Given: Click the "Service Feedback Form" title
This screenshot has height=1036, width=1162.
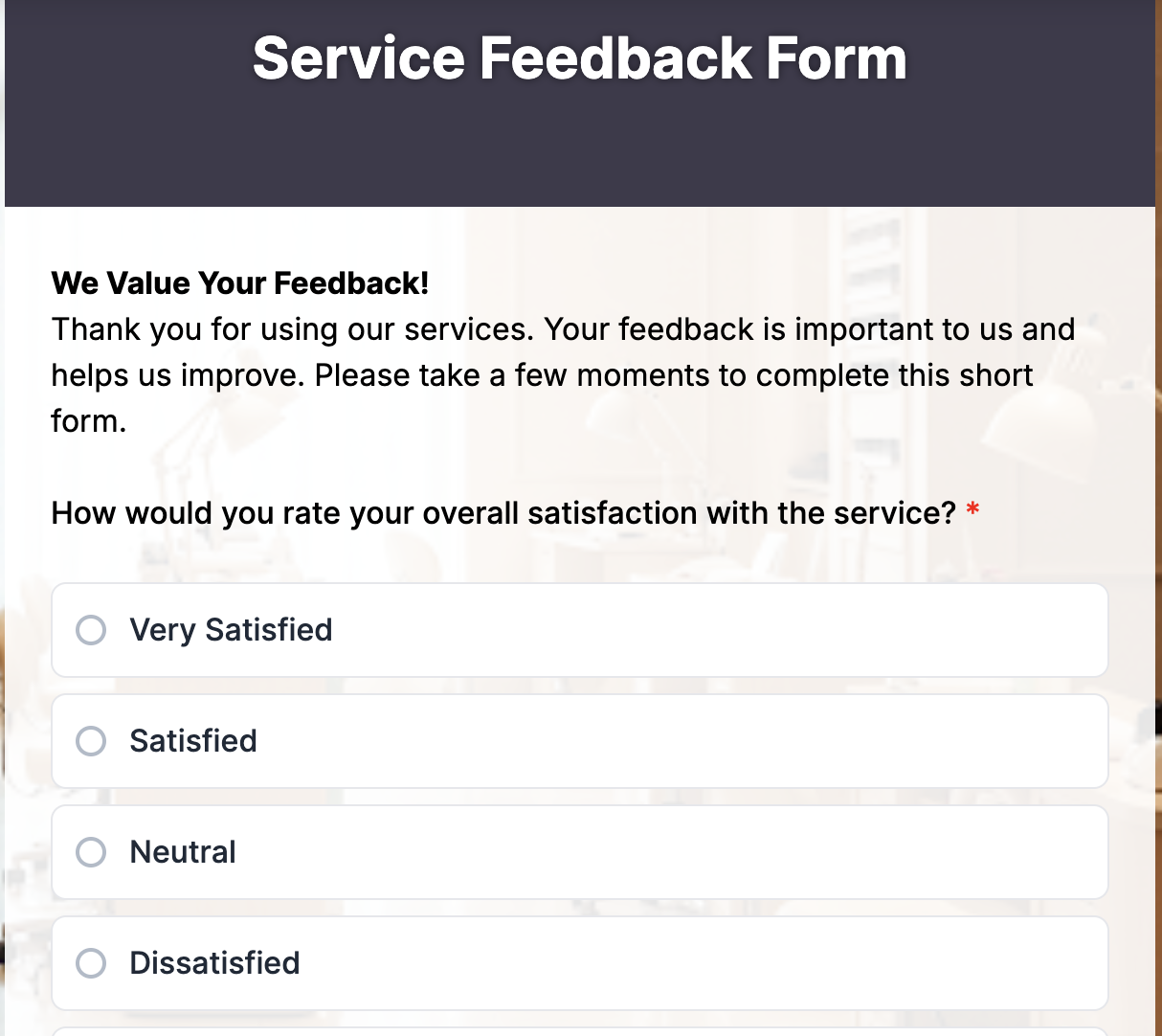Looking at the screenshot, I should [x=578, y=59].
